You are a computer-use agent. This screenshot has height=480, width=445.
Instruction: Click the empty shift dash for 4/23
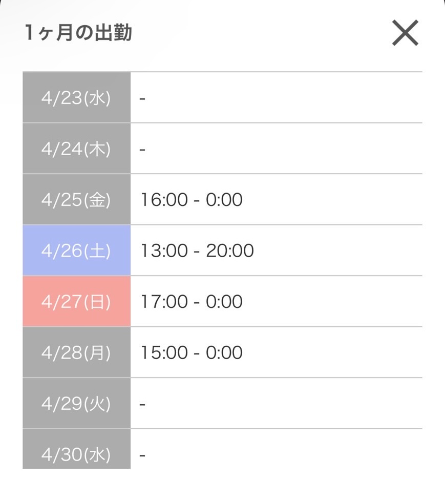[142, 99]
